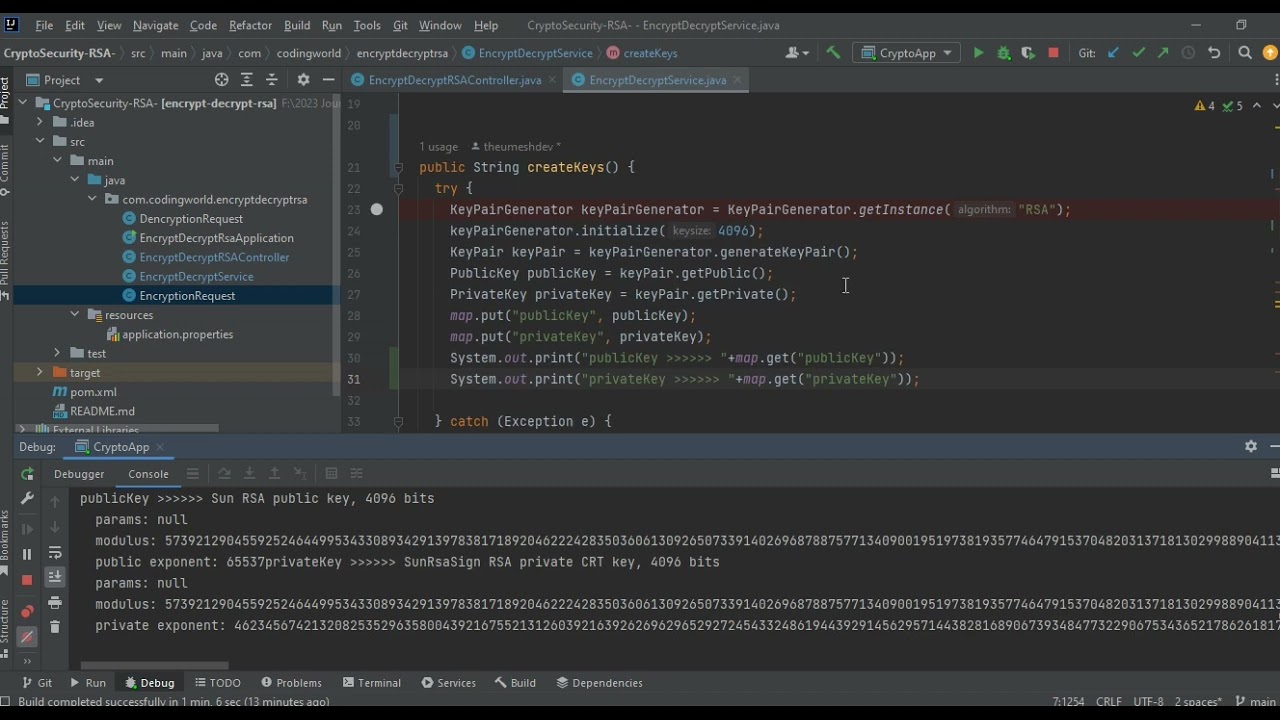Open the CryptoApp run configuration dropdown

tap(908, 53)
